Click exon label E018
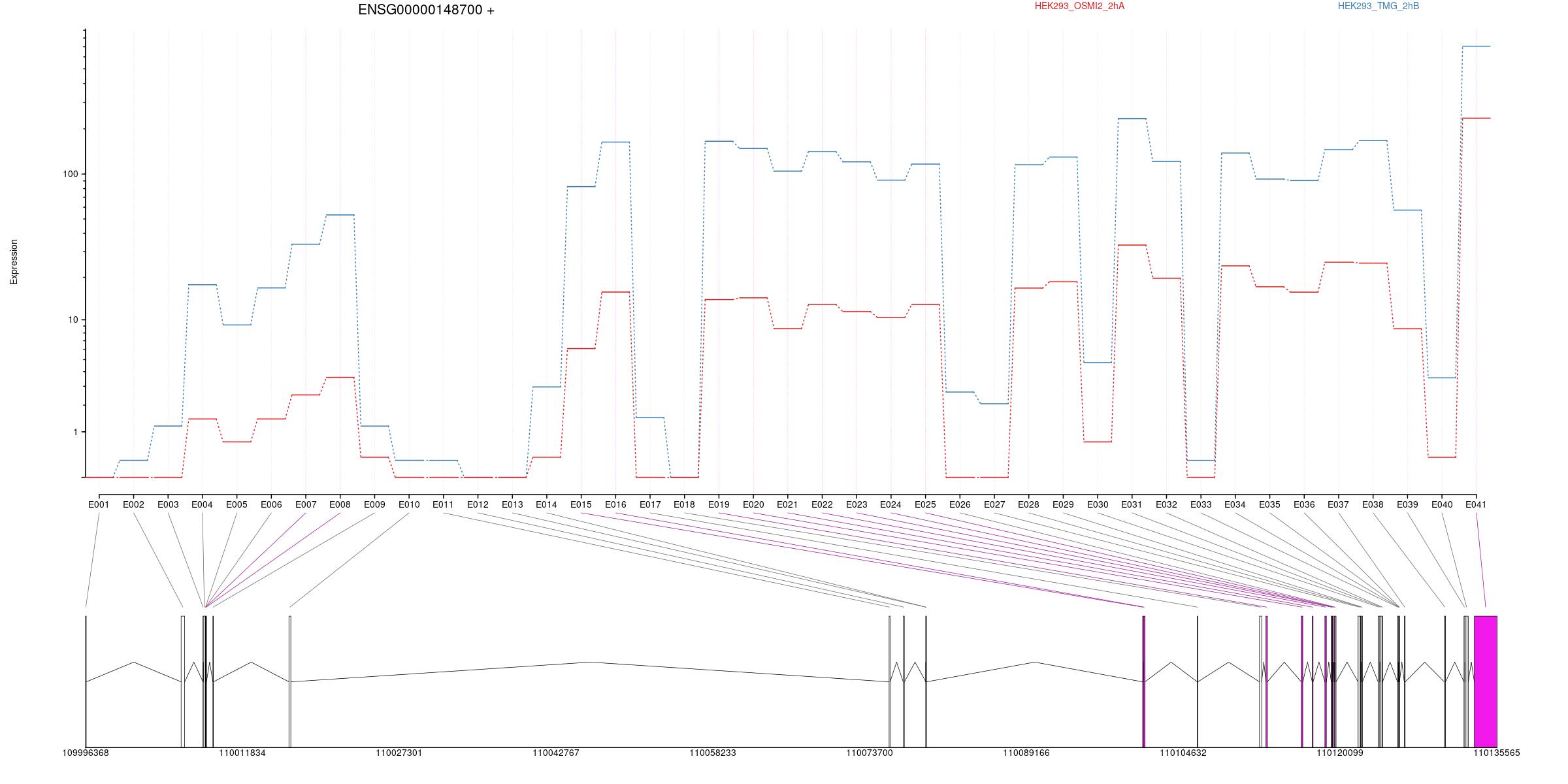Image resolution: width=1568 pixels, height=784 pixels. tap(684, 504)
